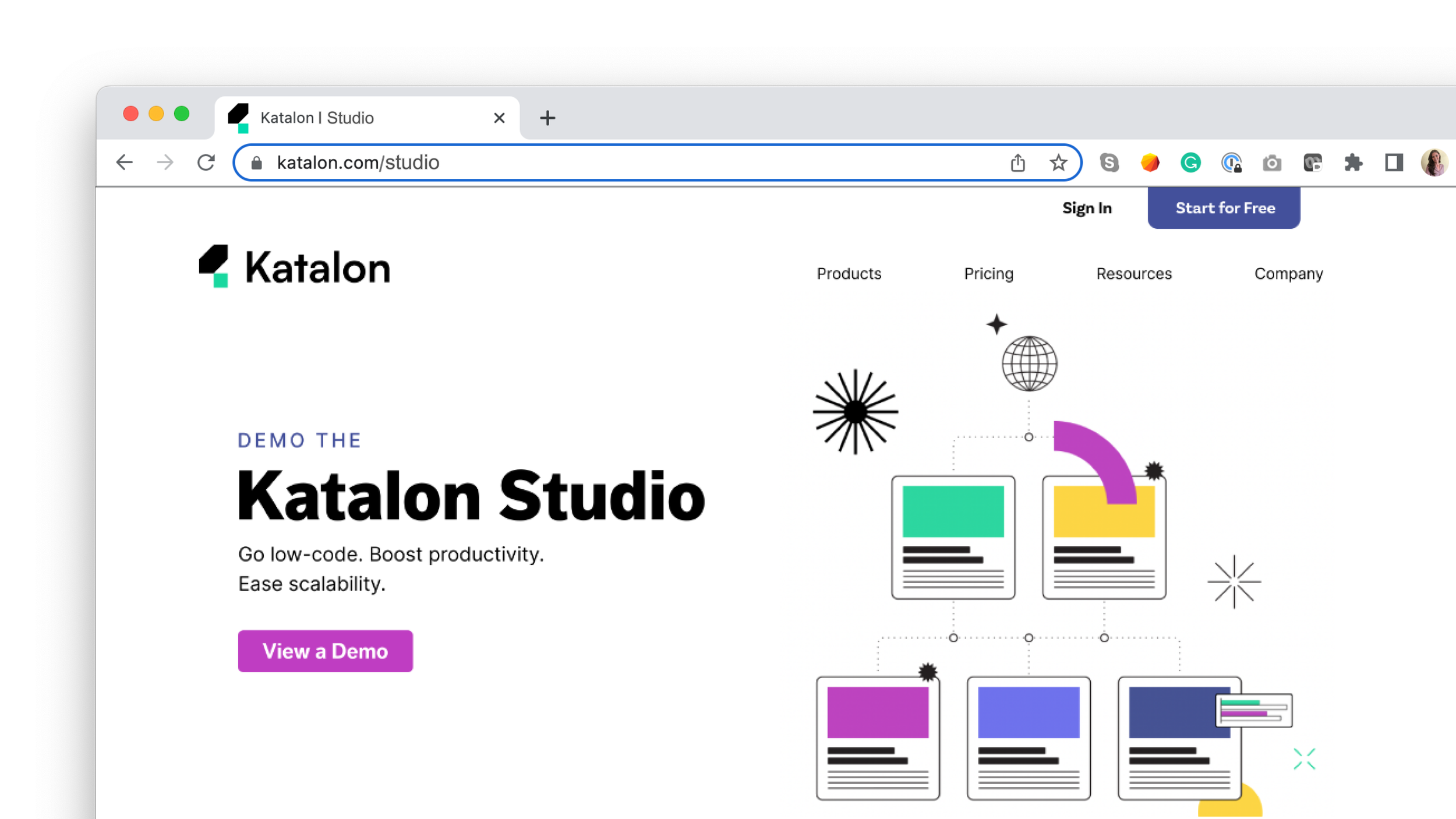Click the address bar showing katalon.com/studio

point(658,163)
